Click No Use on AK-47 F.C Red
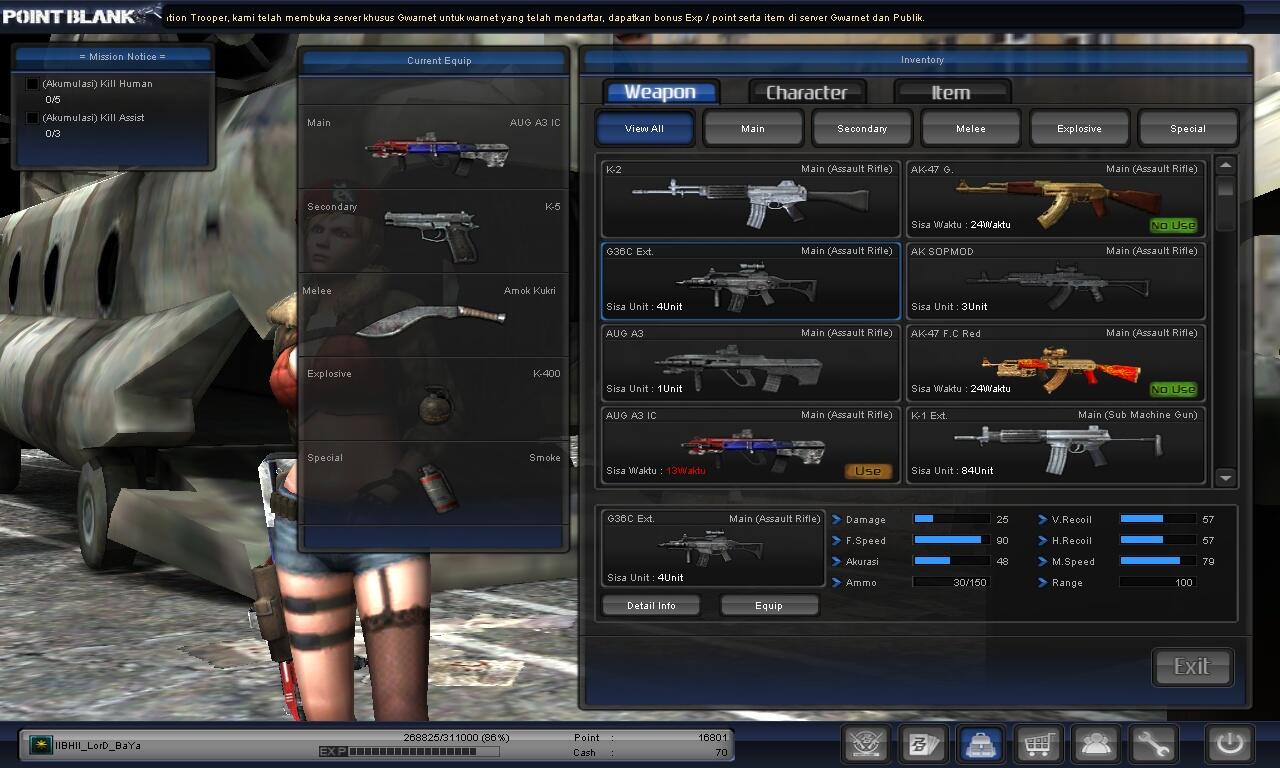Screen dimensions: 1280x768 tap(1173, 389)
